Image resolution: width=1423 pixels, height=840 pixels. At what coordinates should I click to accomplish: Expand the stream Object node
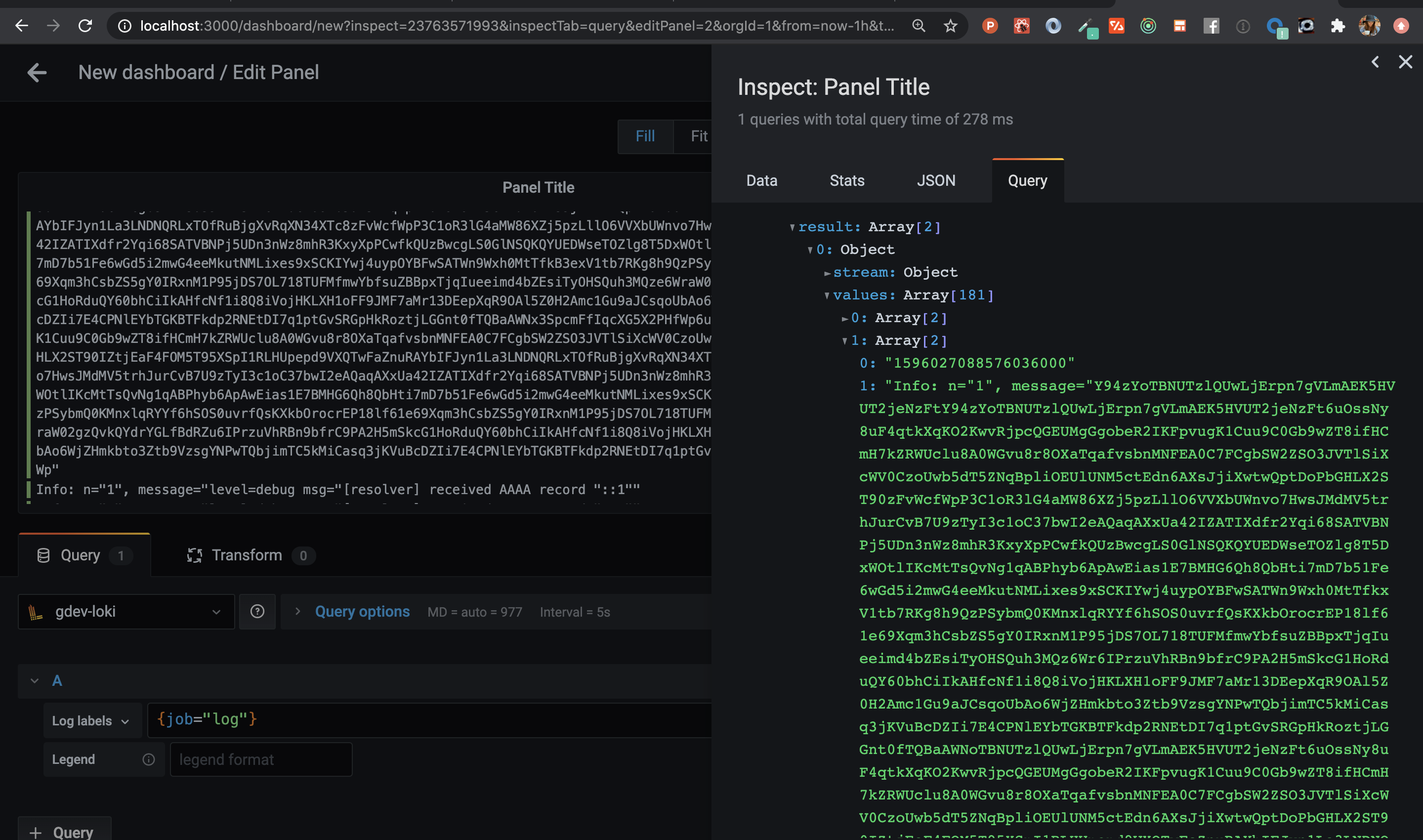[827, 273]
